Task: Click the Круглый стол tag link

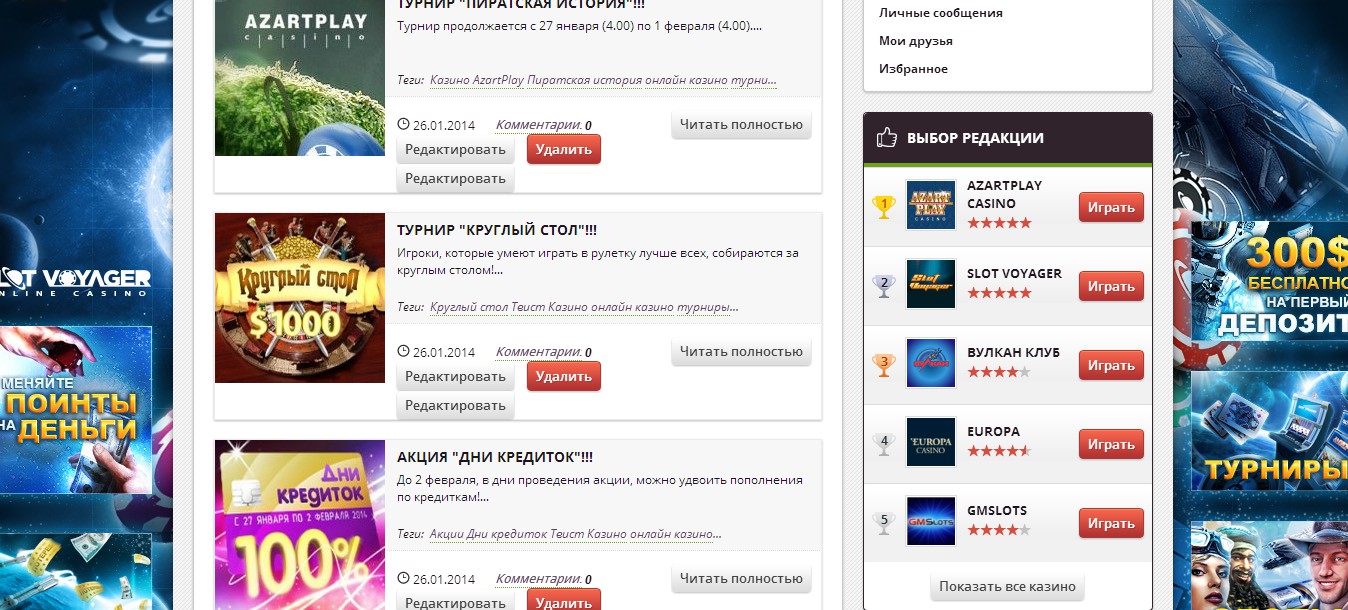Action: [467, 307]
